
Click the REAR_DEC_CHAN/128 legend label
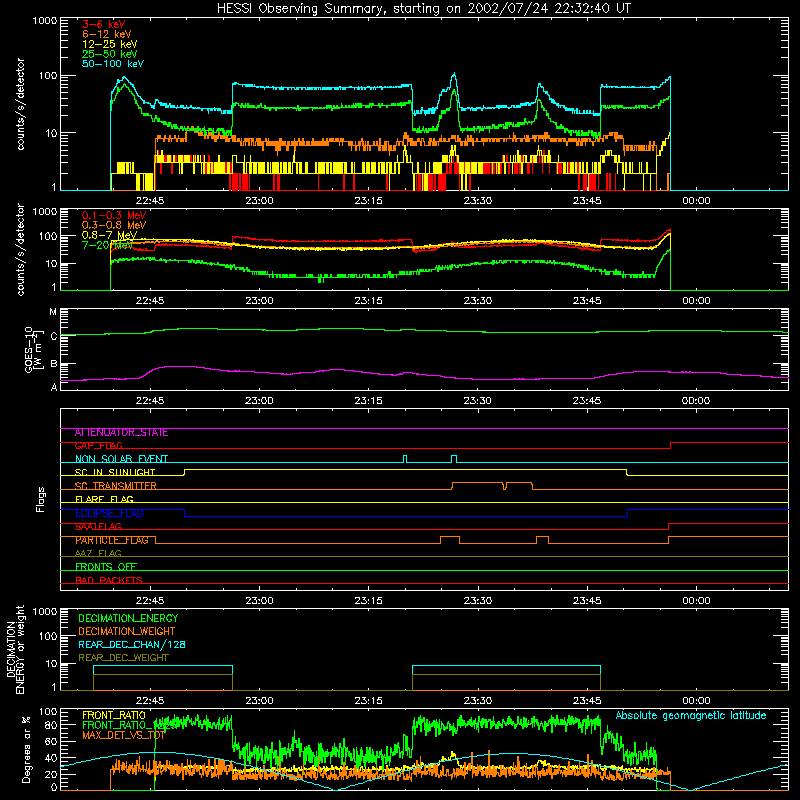point(132,645)
